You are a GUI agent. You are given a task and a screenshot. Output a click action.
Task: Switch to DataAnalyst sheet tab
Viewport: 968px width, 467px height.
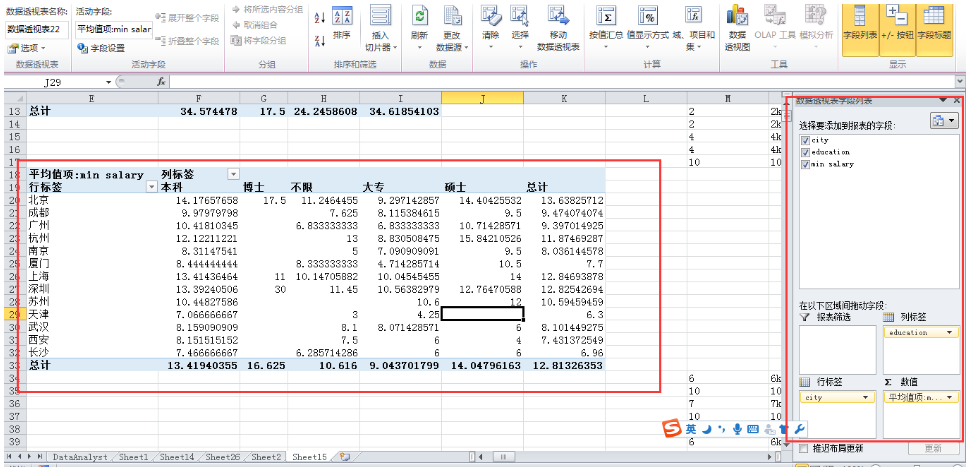coord(80,457)
